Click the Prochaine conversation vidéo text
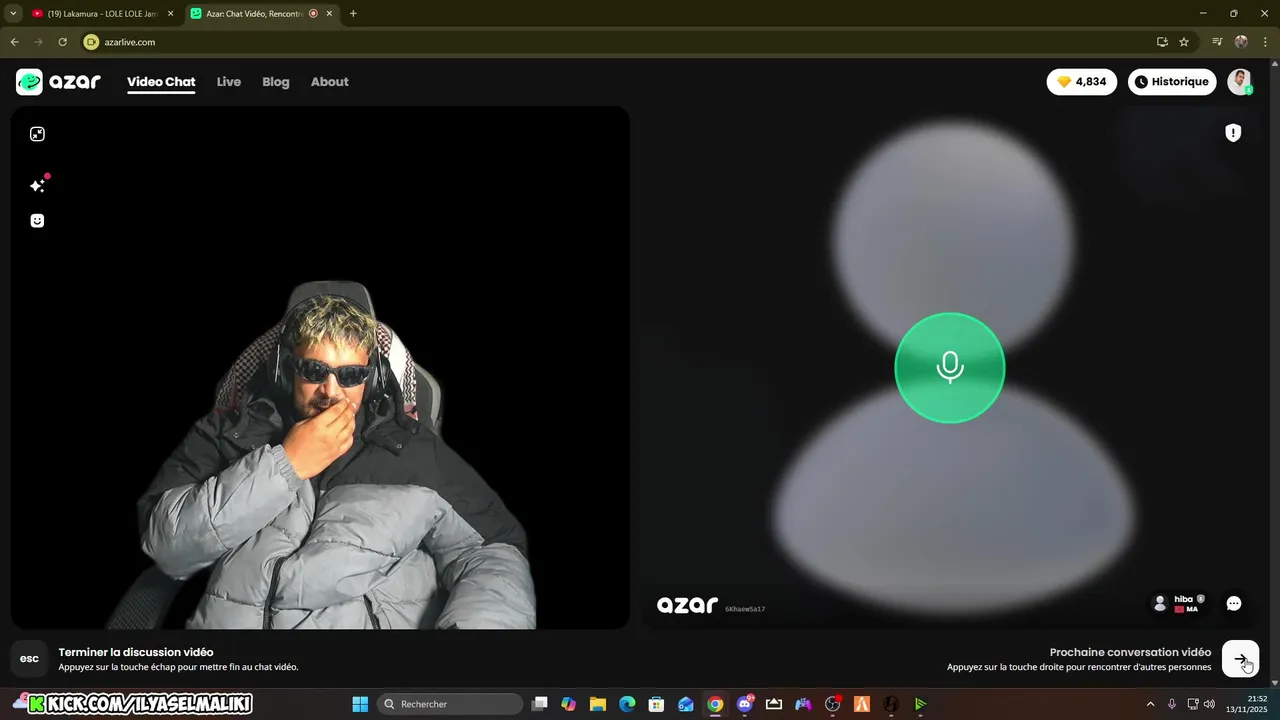Image resolution: width=1280 pixels, height=720 pixels. (x=1130, y=652)
